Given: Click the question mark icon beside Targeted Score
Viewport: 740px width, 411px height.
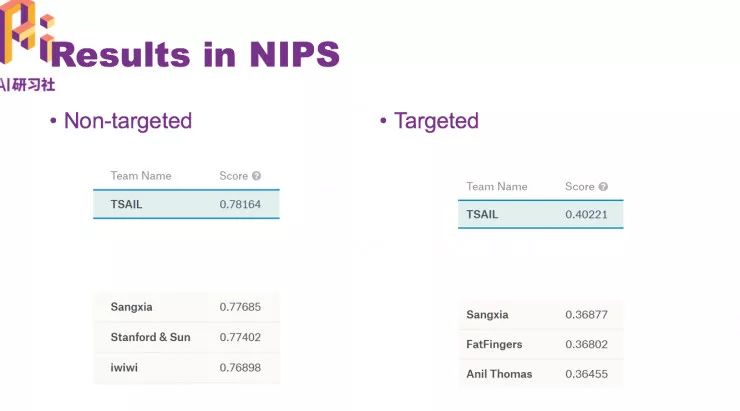Looking at the screenshot, I should [x=603, y=187].
